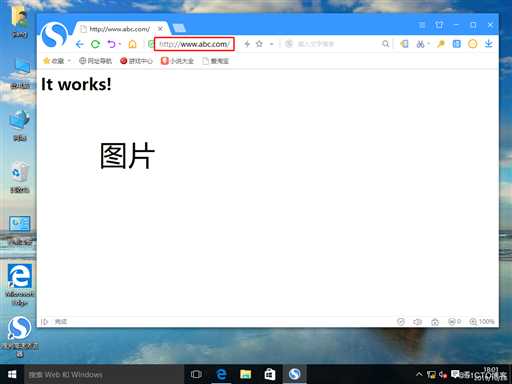Open the favorites star bookmark button

53,61
